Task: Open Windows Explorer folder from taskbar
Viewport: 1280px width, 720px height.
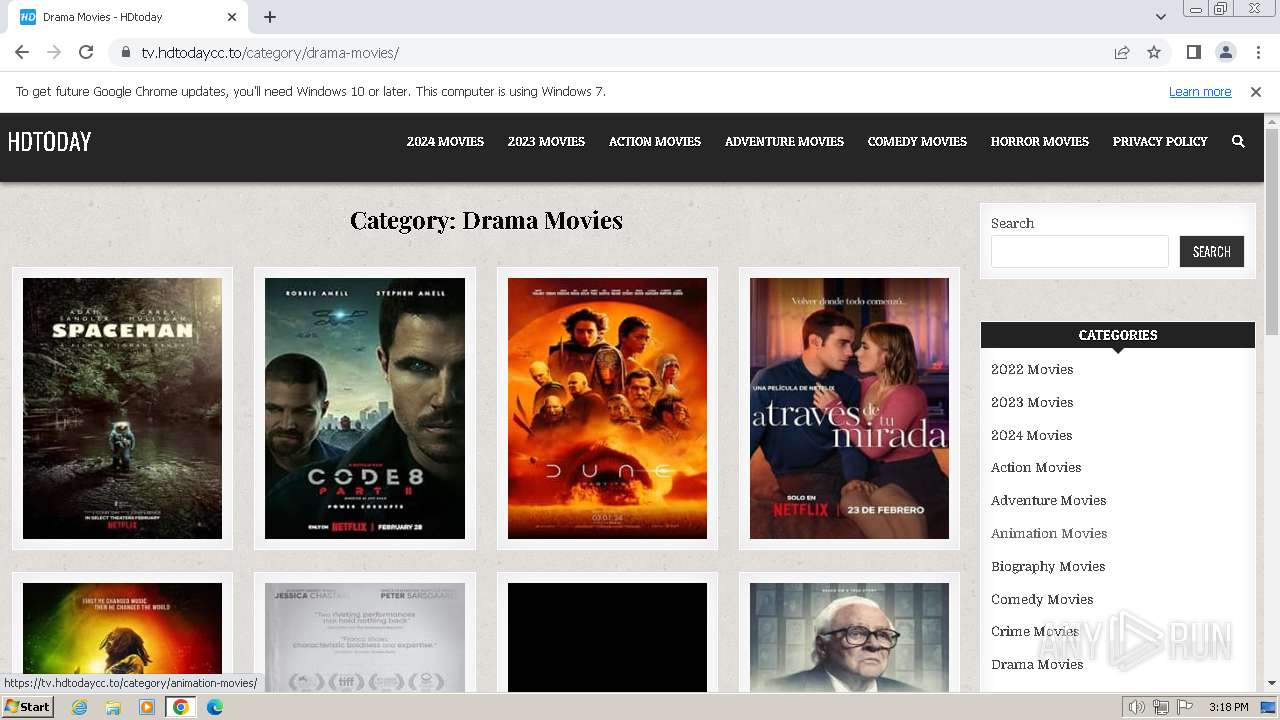Action: 113,707
